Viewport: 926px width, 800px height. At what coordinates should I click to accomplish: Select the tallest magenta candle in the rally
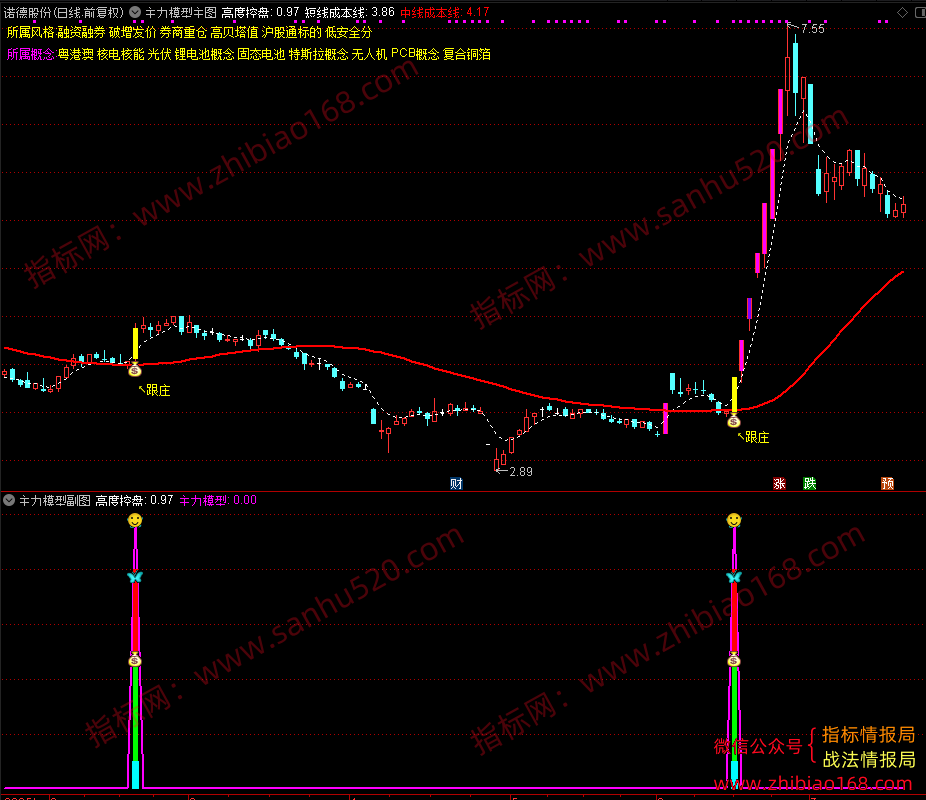click(772, 183)
